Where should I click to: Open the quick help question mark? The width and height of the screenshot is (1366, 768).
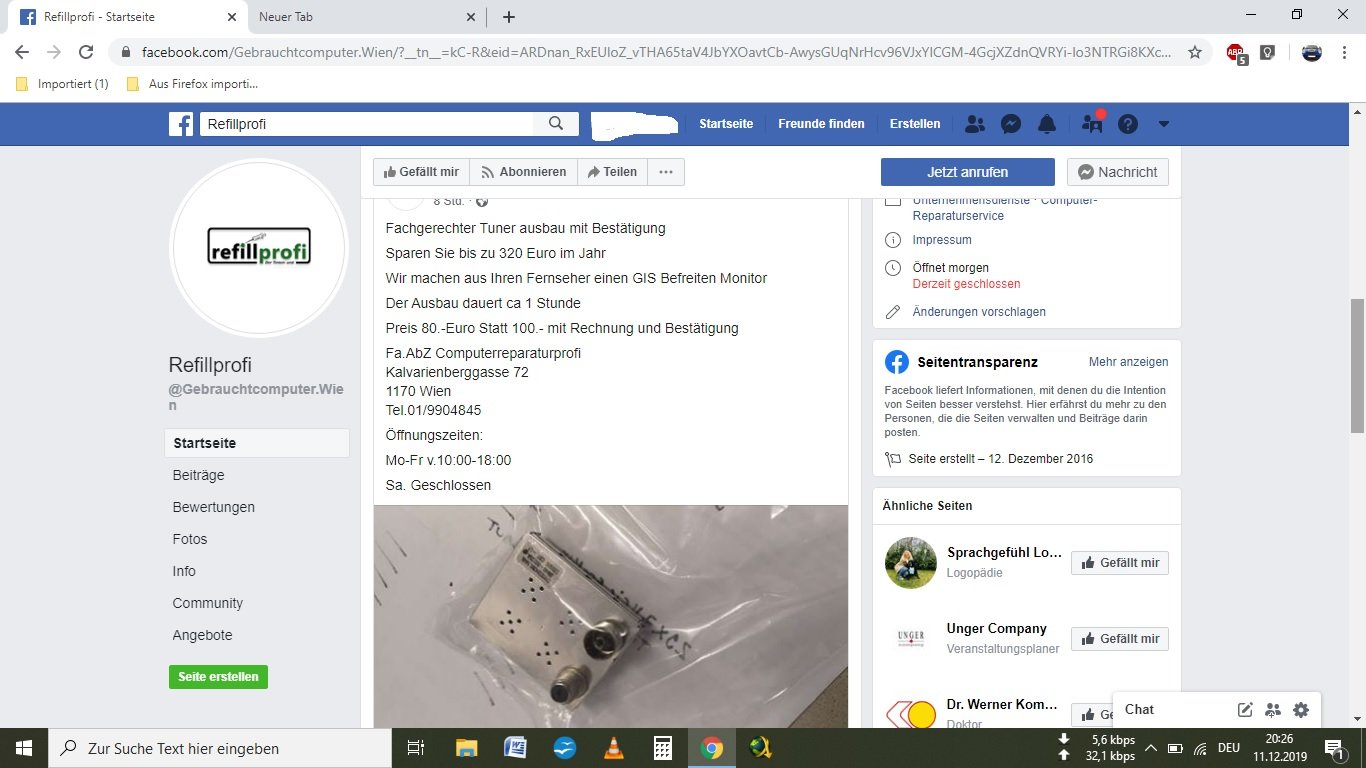(1128, 124)
